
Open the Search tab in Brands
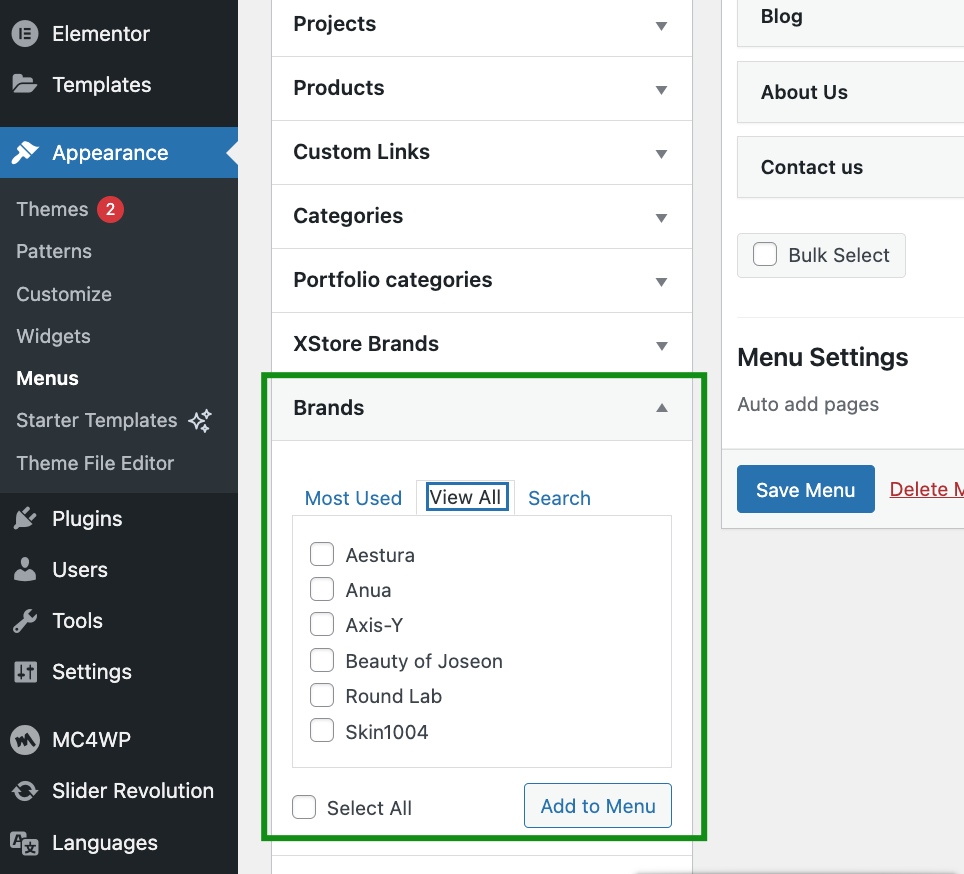click(x=559, y=498)
